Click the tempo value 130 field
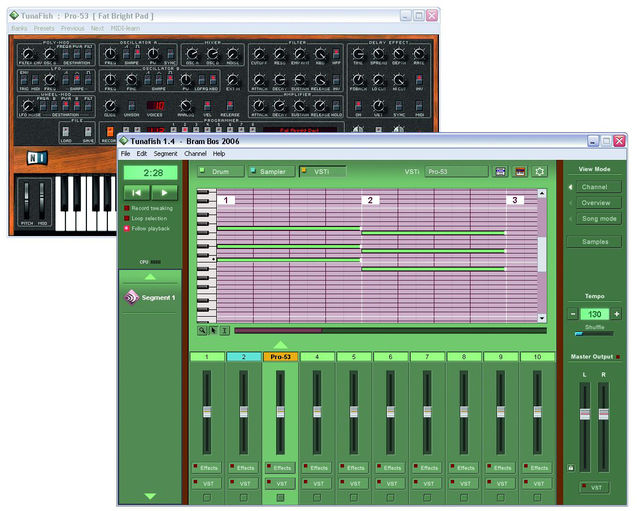Viewport: 640px width, 511px height. 594,314
